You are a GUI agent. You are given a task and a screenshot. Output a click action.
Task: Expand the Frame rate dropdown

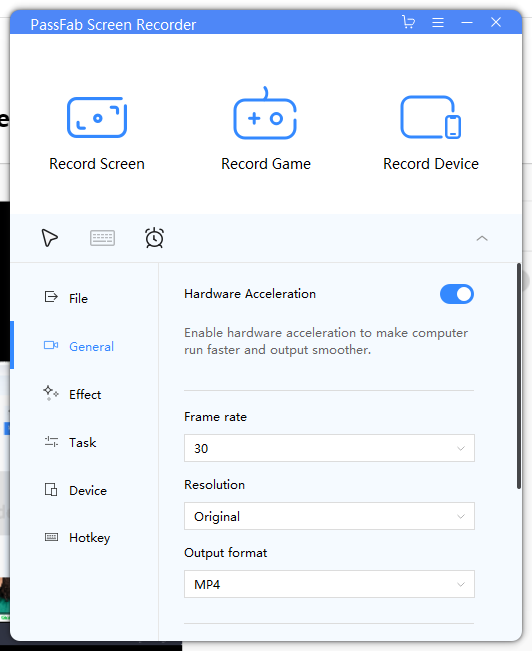click(x=329, y=448)
